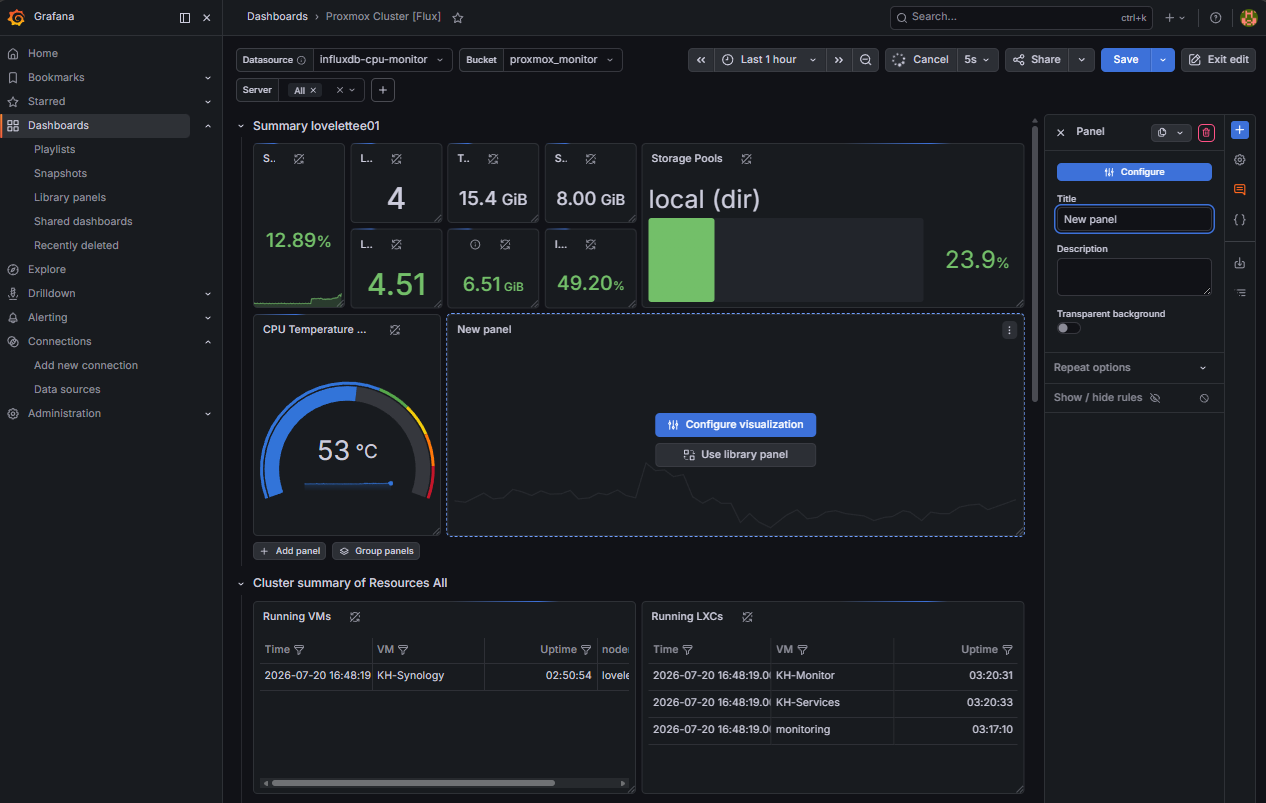Collapse Cluster summary of Resources All row
1266x803 pixels.
240,583
